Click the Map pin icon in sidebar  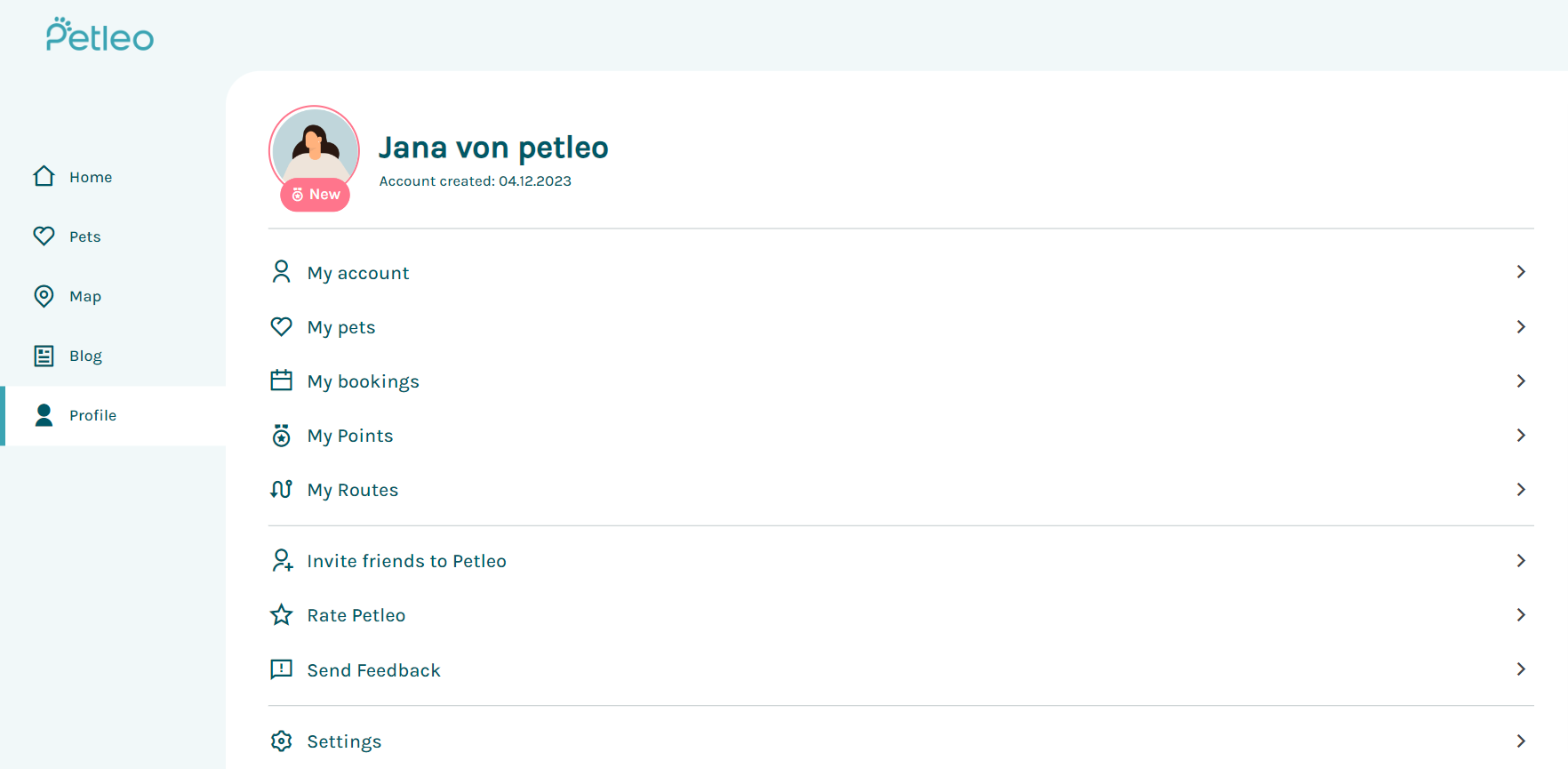44,295
